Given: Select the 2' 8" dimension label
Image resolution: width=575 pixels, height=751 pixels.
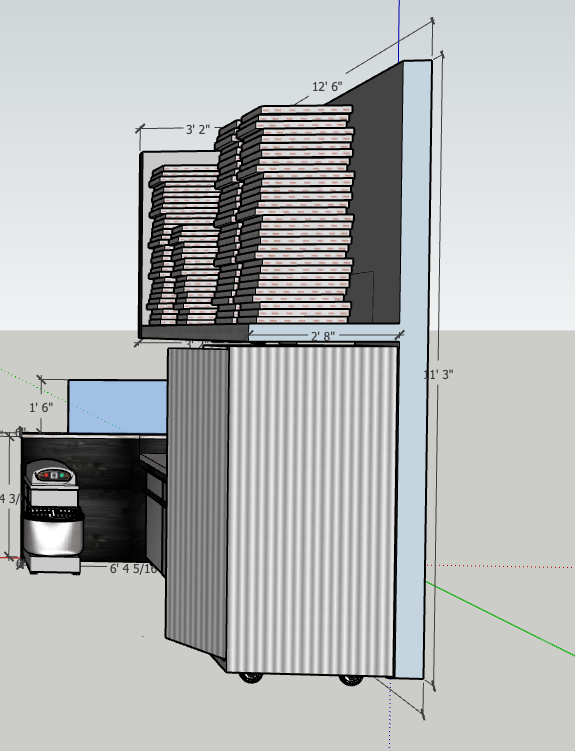Looking at the screenshot, I should pos(323,336).
